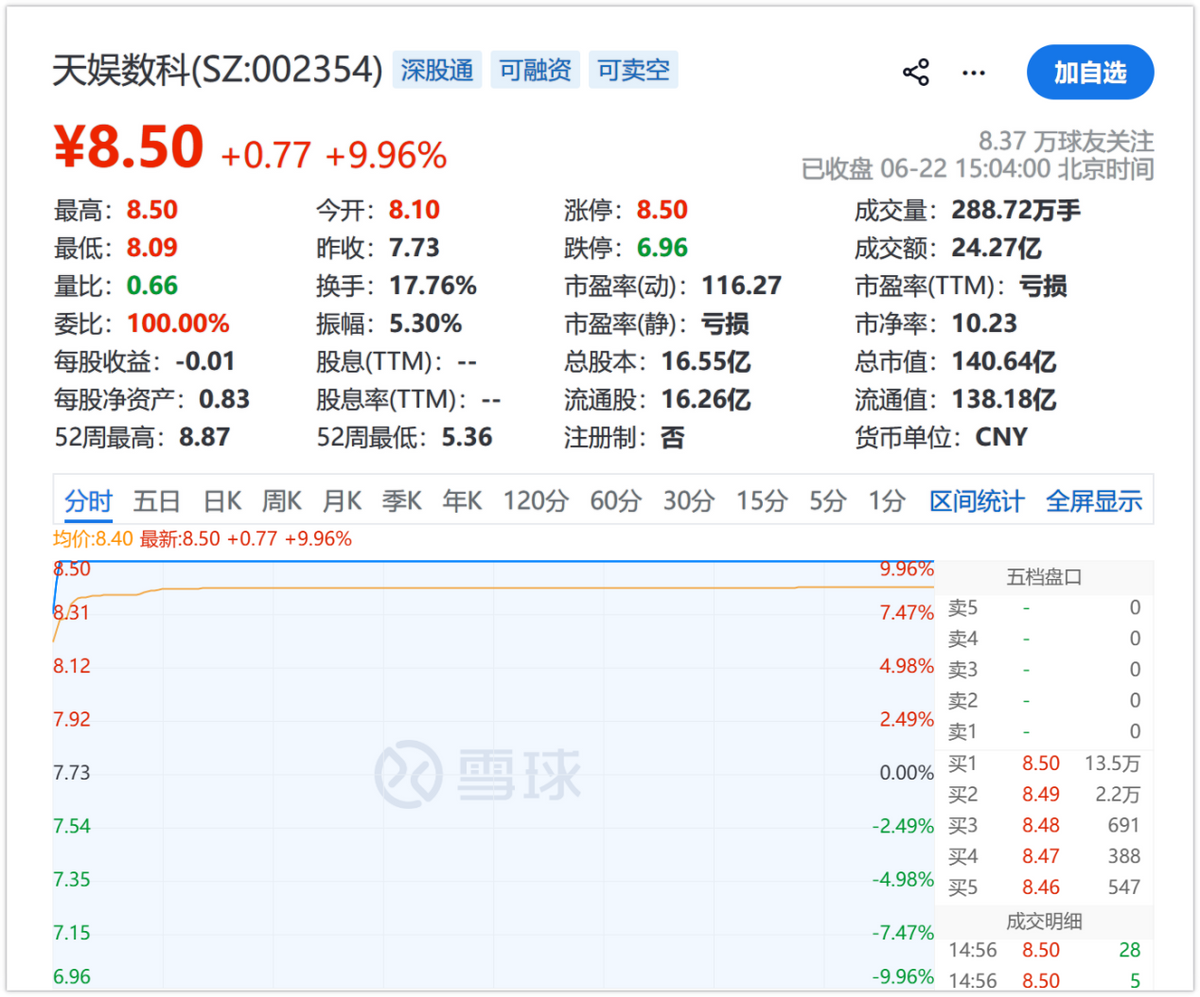Click the 市盈率(动) value 116.27
The height and width of the screenshot is (997, 1200).
(742, 286)
